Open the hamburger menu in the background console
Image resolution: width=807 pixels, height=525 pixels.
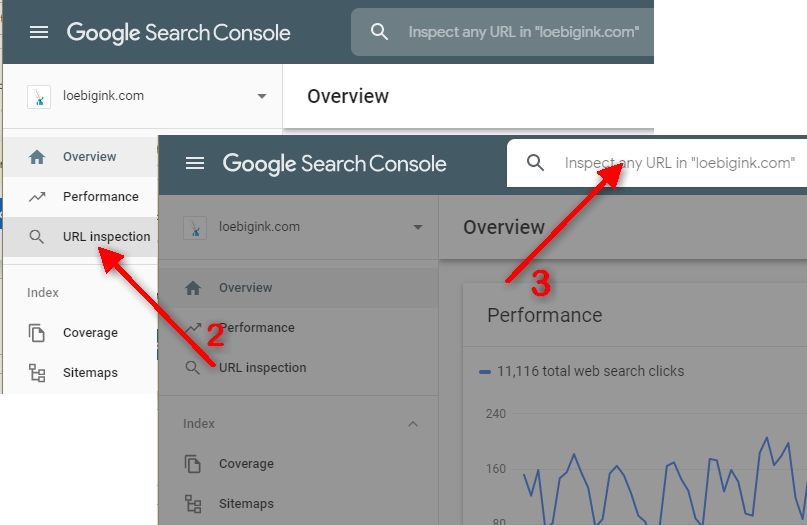(x=39, y=32)
